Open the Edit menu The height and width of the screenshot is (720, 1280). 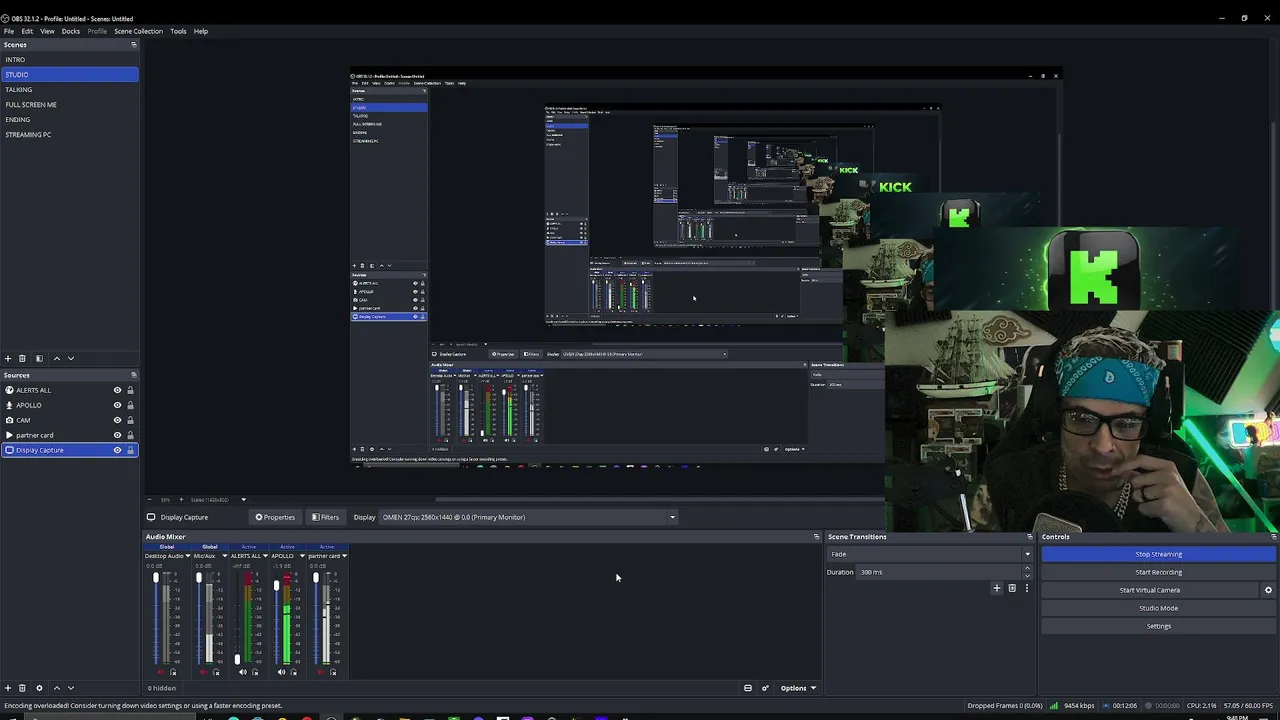point(27,31)
